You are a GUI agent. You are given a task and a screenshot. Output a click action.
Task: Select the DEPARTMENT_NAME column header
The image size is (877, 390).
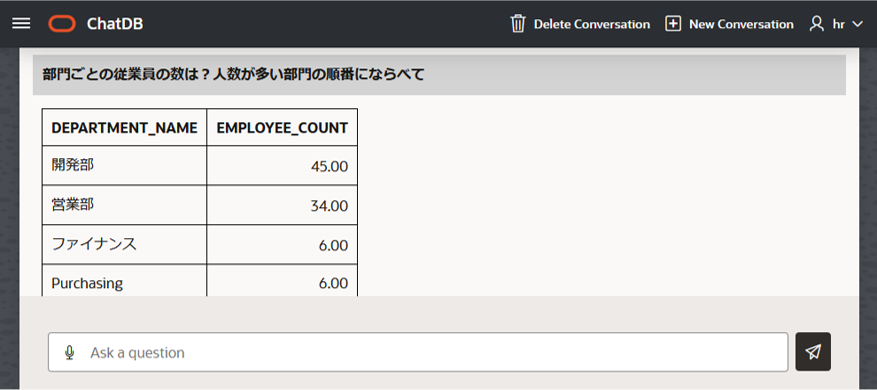coord(124,128)
